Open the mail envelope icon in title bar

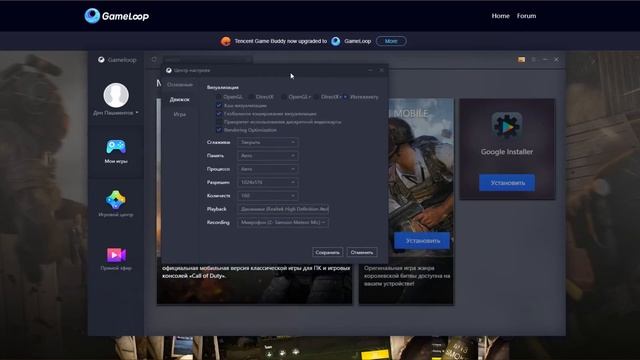point(522,60)
